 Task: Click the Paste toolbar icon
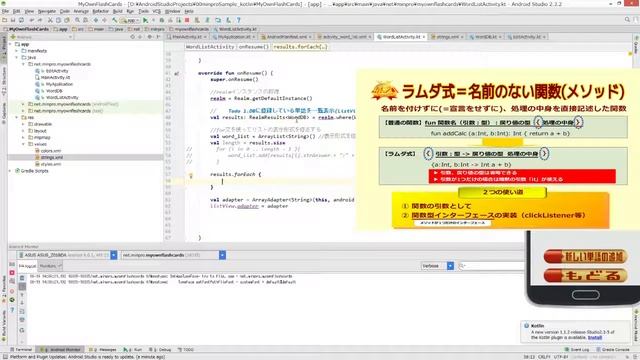pos(67,20)
